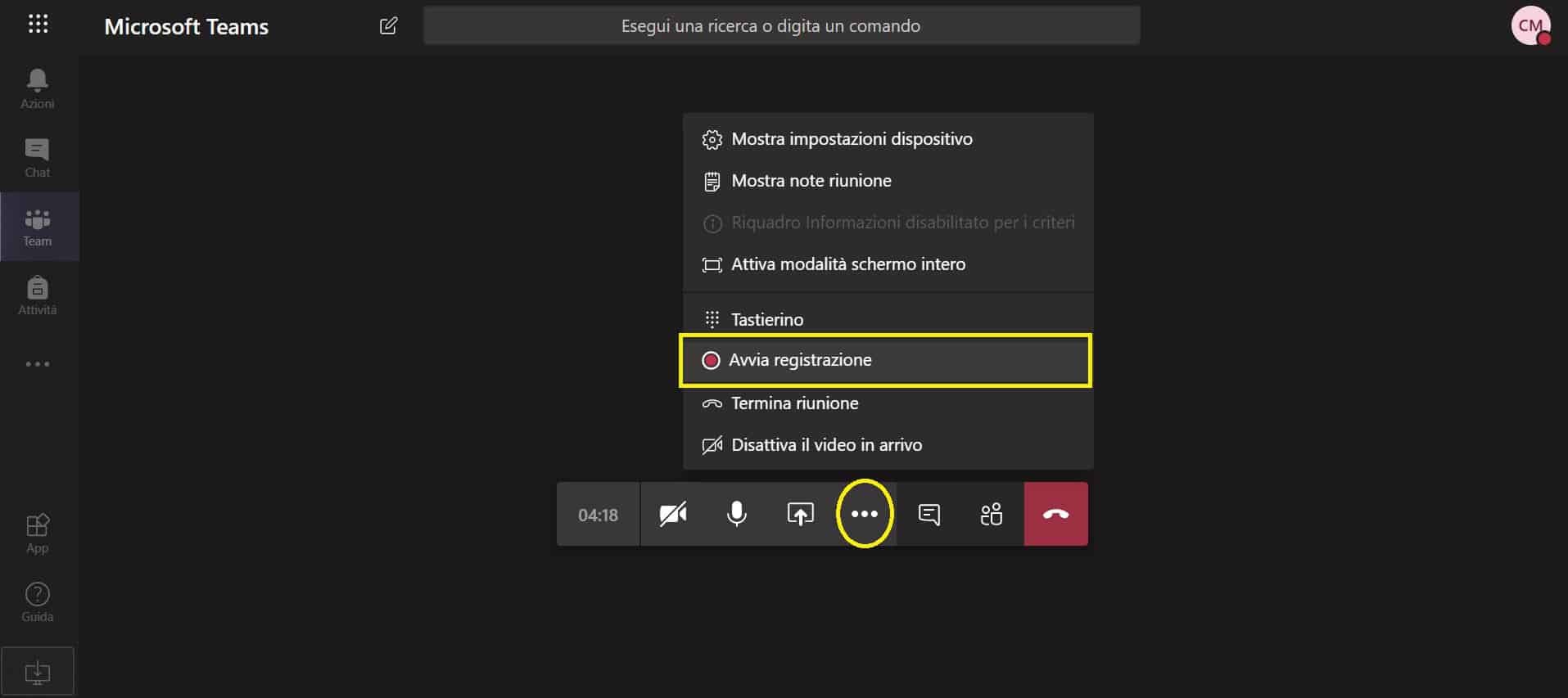Viewport: 1568px width, 698px height.
Task: Close the more actions ellipsis menu
Action: click(x=865, y=514)
